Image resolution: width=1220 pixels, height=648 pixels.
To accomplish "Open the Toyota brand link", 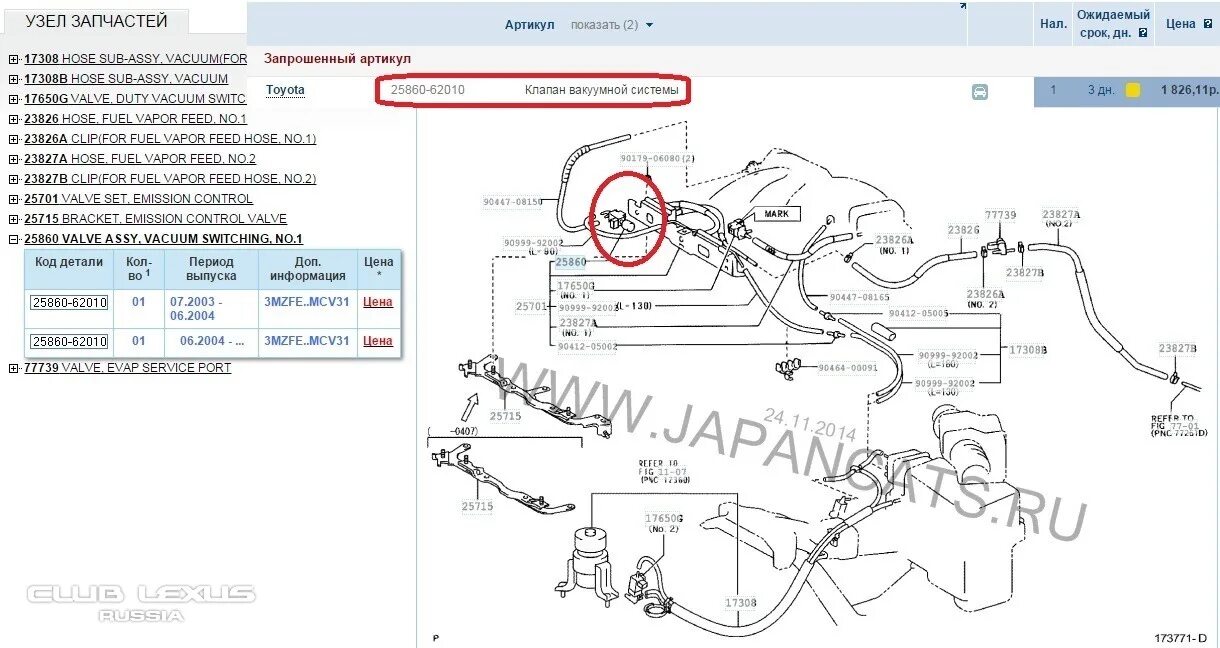I will click(x=285, y=90).
